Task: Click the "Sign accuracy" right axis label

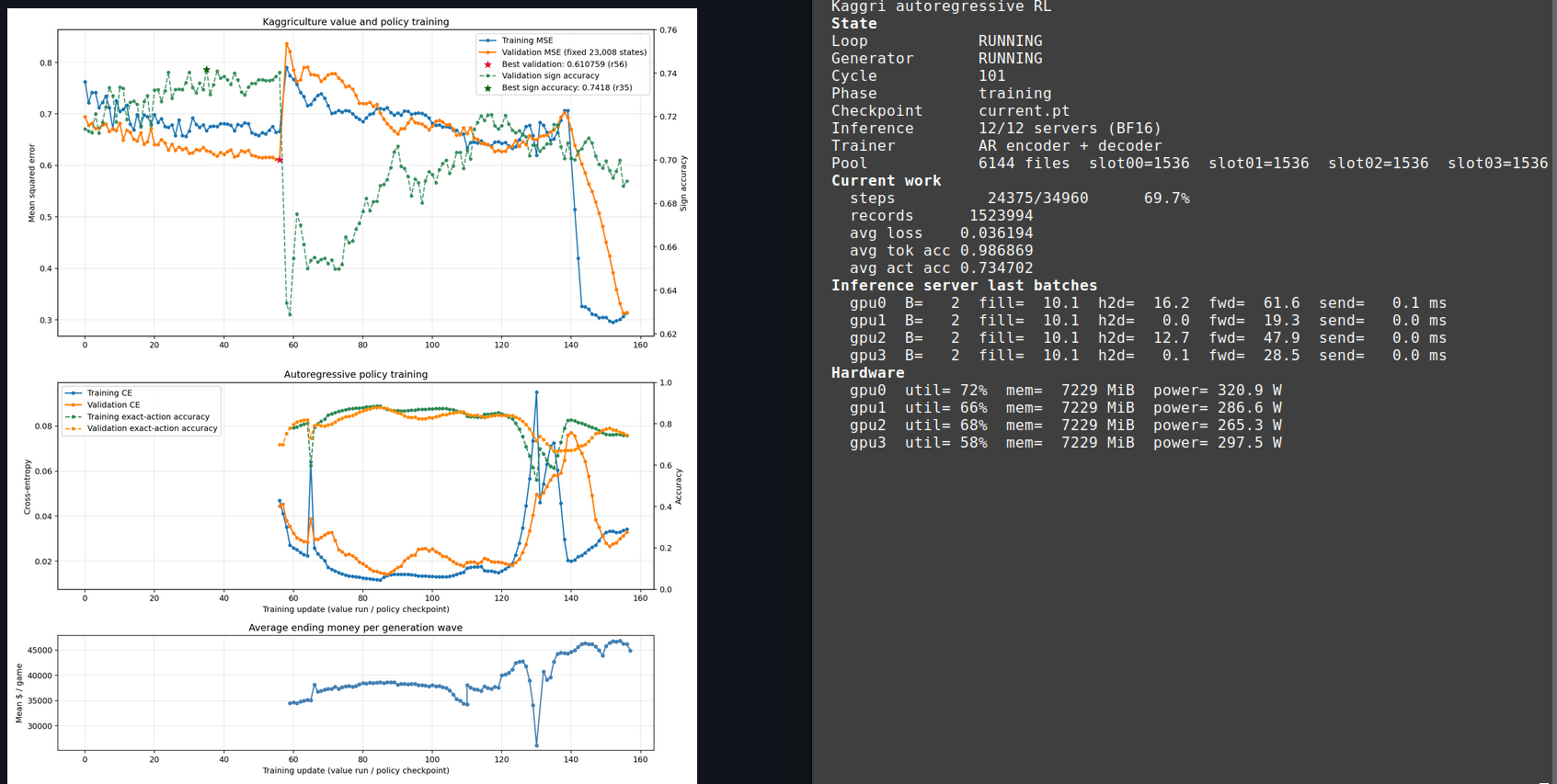Action: [x=683, y=183]
